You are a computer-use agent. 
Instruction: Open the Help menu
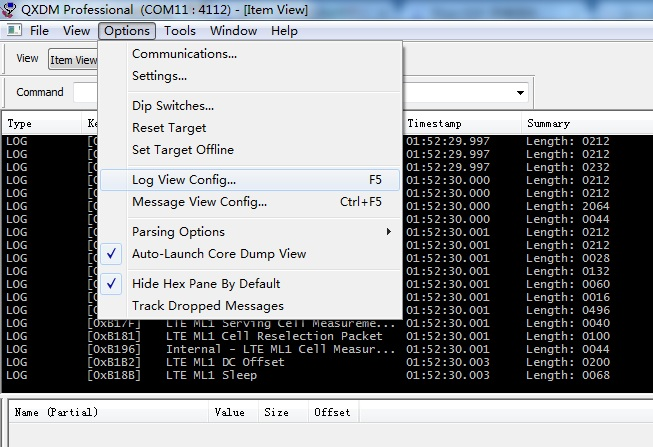(284, 31)
